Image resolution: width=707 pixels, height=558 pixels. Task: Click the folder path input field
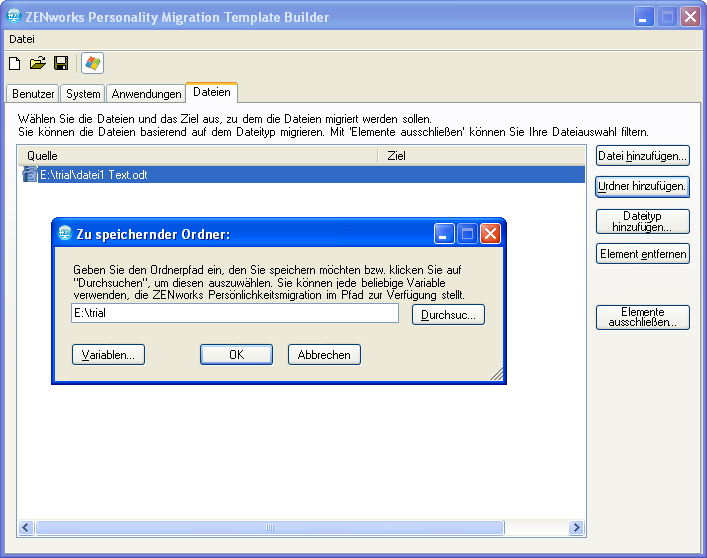(x=235, y=313)
